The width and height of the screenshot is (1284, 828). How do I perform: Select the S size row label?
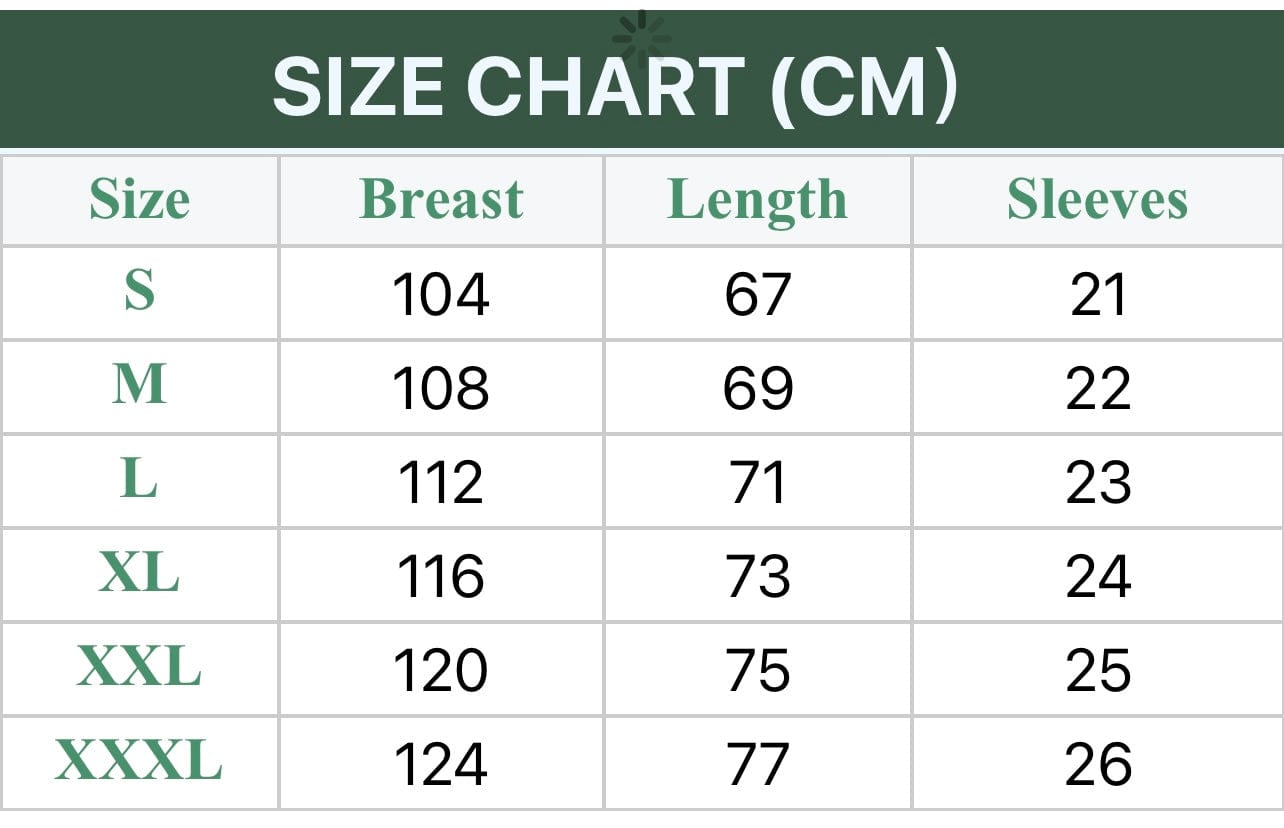point(139,291)
